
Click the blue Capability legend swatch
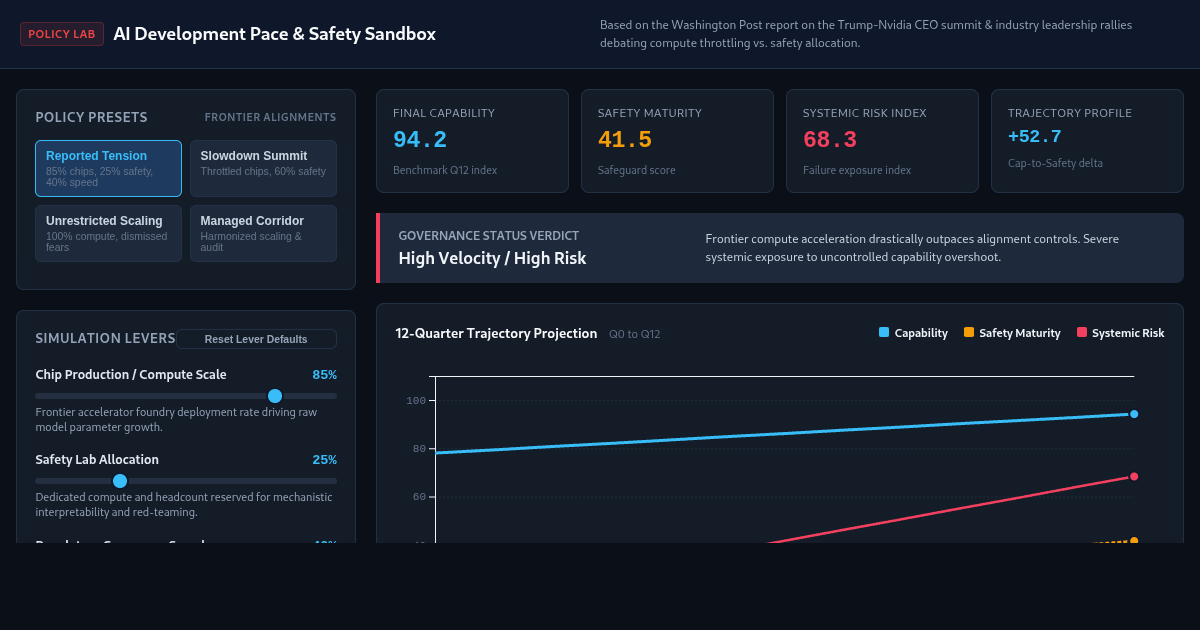[x=884, y=333]
